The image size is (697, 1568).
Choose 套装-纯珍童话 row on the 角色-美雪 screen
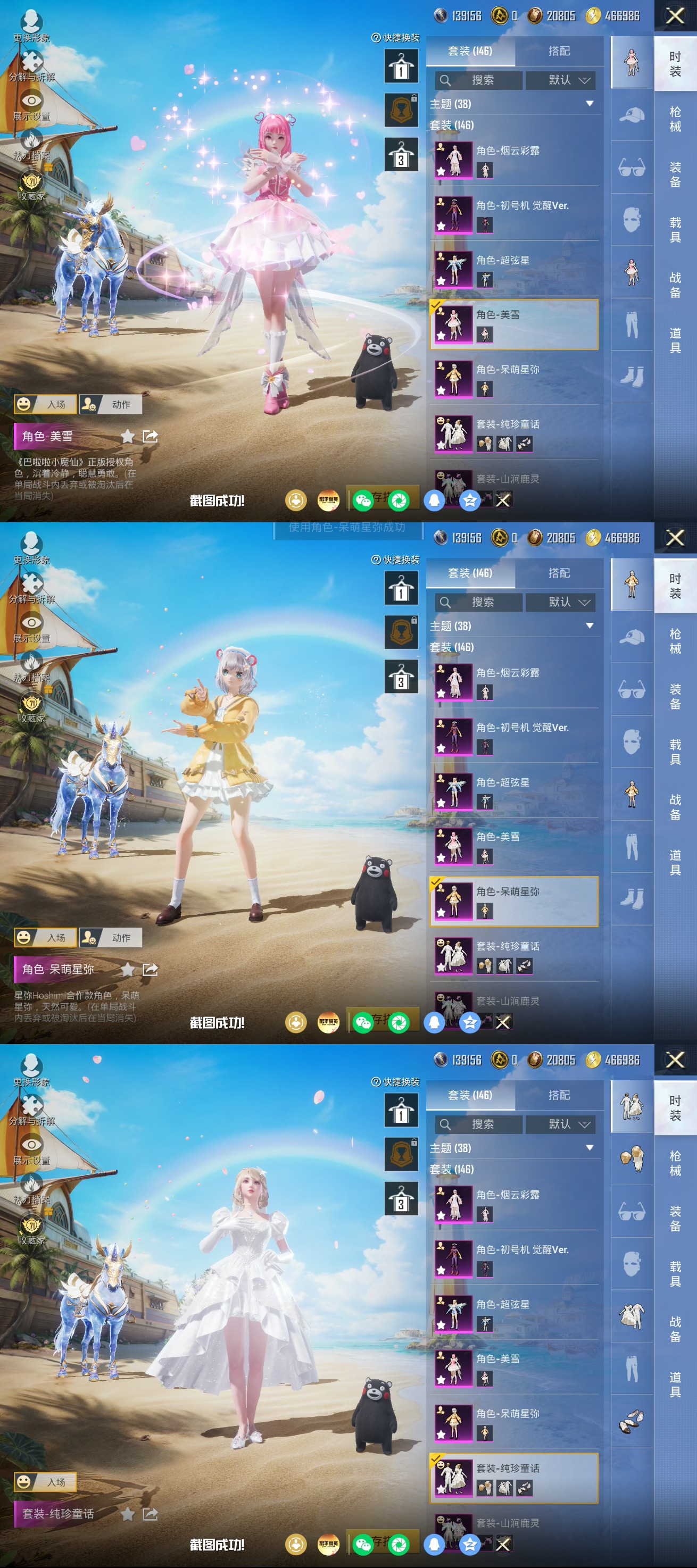(x=514, y=433)
